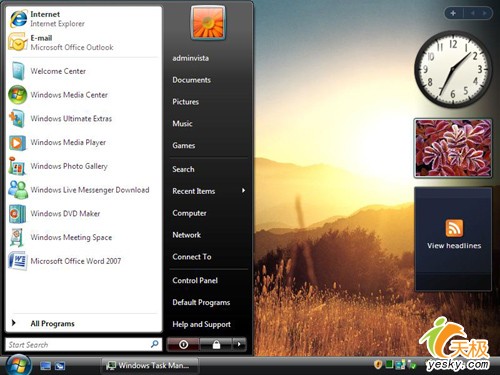Viewport: 500px width, 375px height.
Task: Click the power button icon
Action: tap(183, 345)
